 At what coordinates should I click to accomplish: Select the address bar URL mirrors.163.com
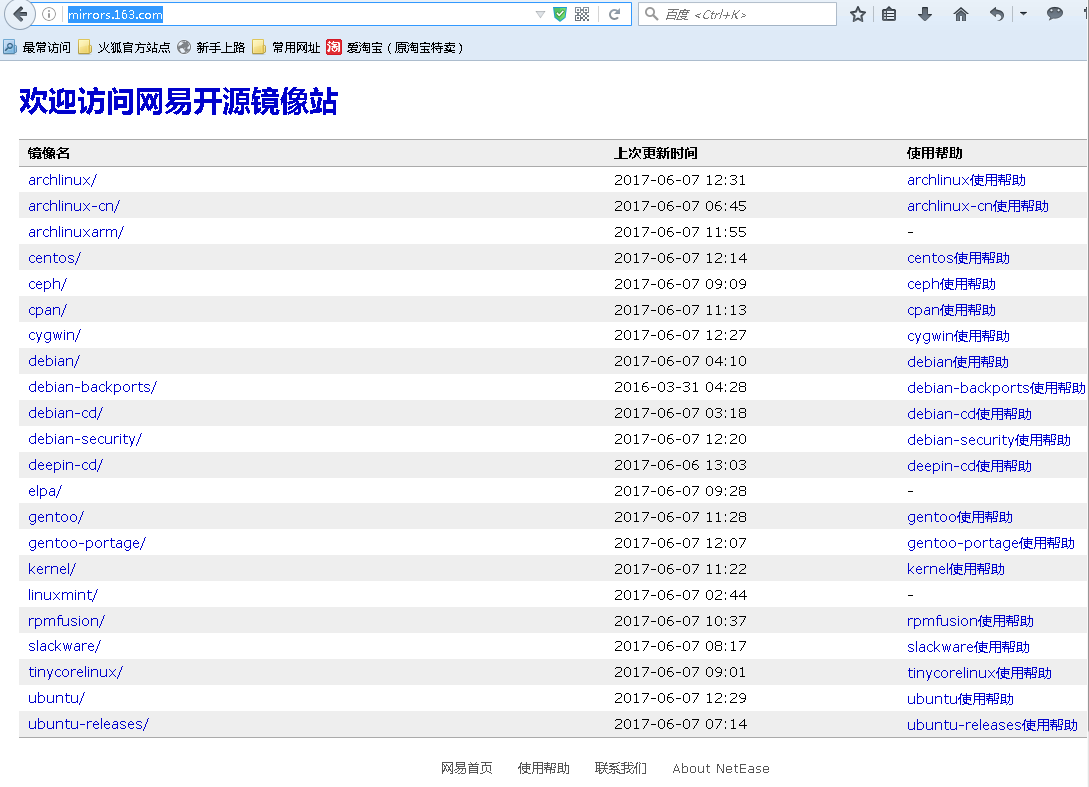click(x=115, y=15)
